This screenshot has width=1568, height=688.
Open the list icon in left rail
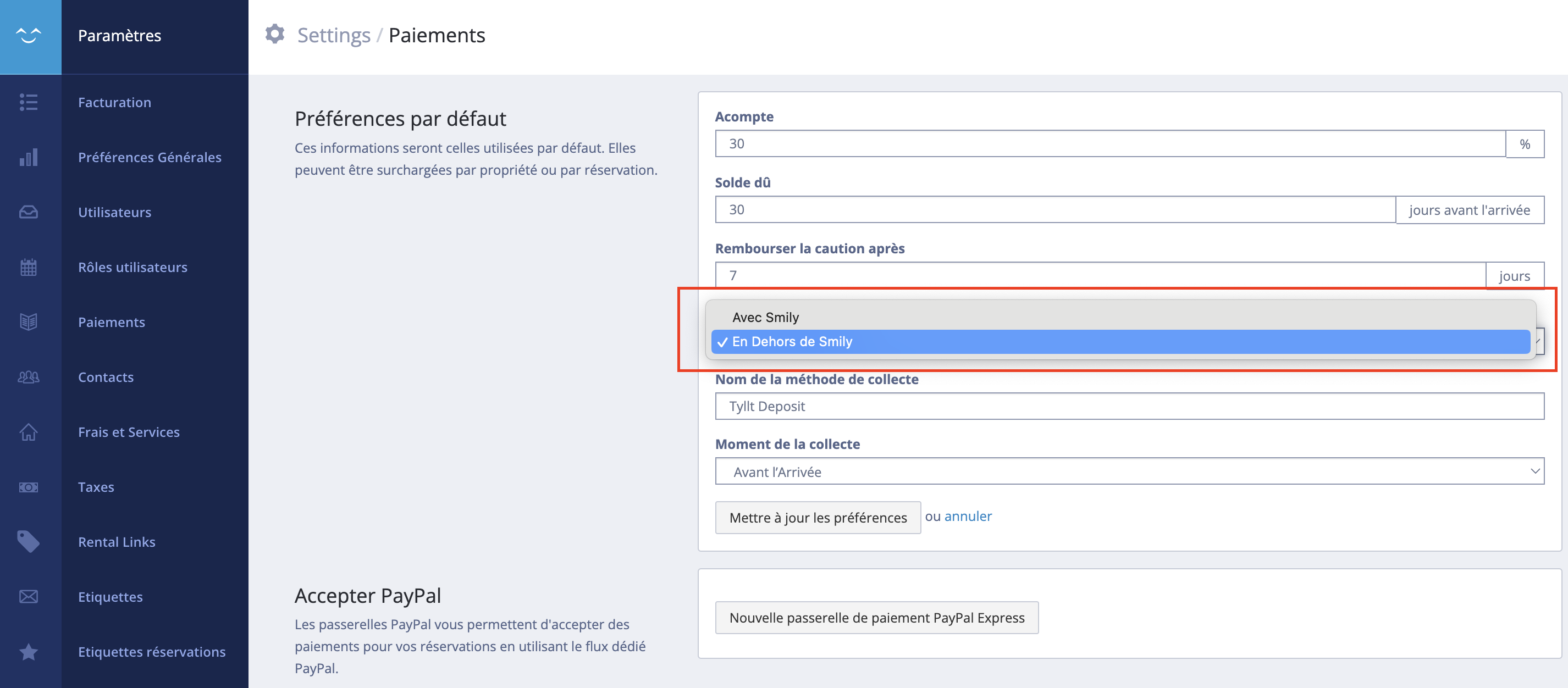point(29,102)
